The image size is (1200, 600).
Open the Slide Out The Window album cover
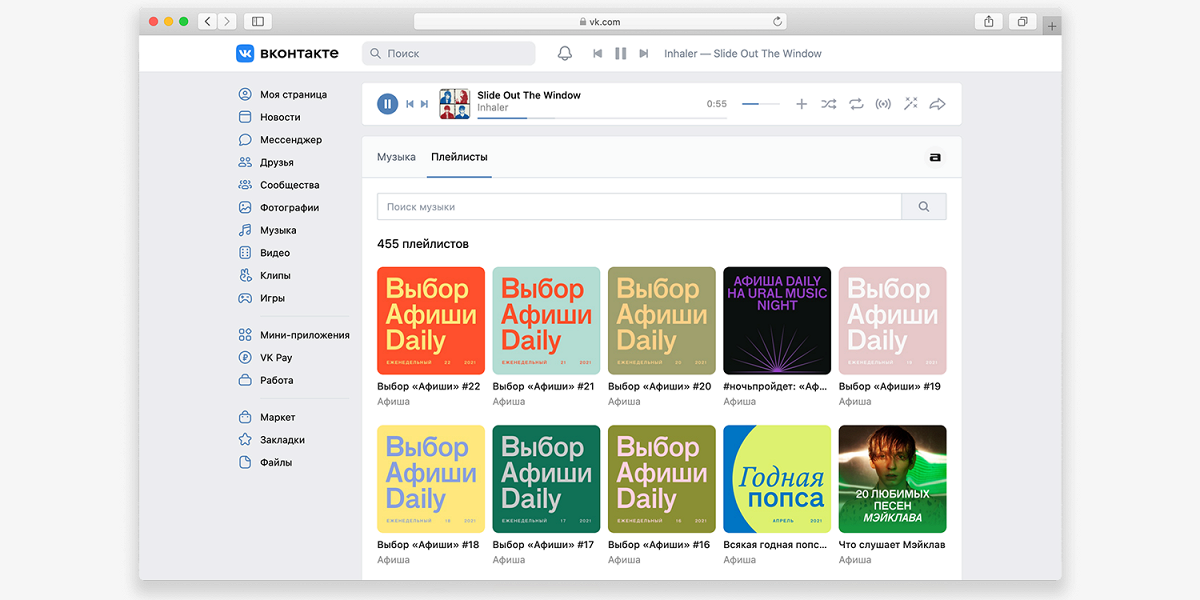pos(455,104)
